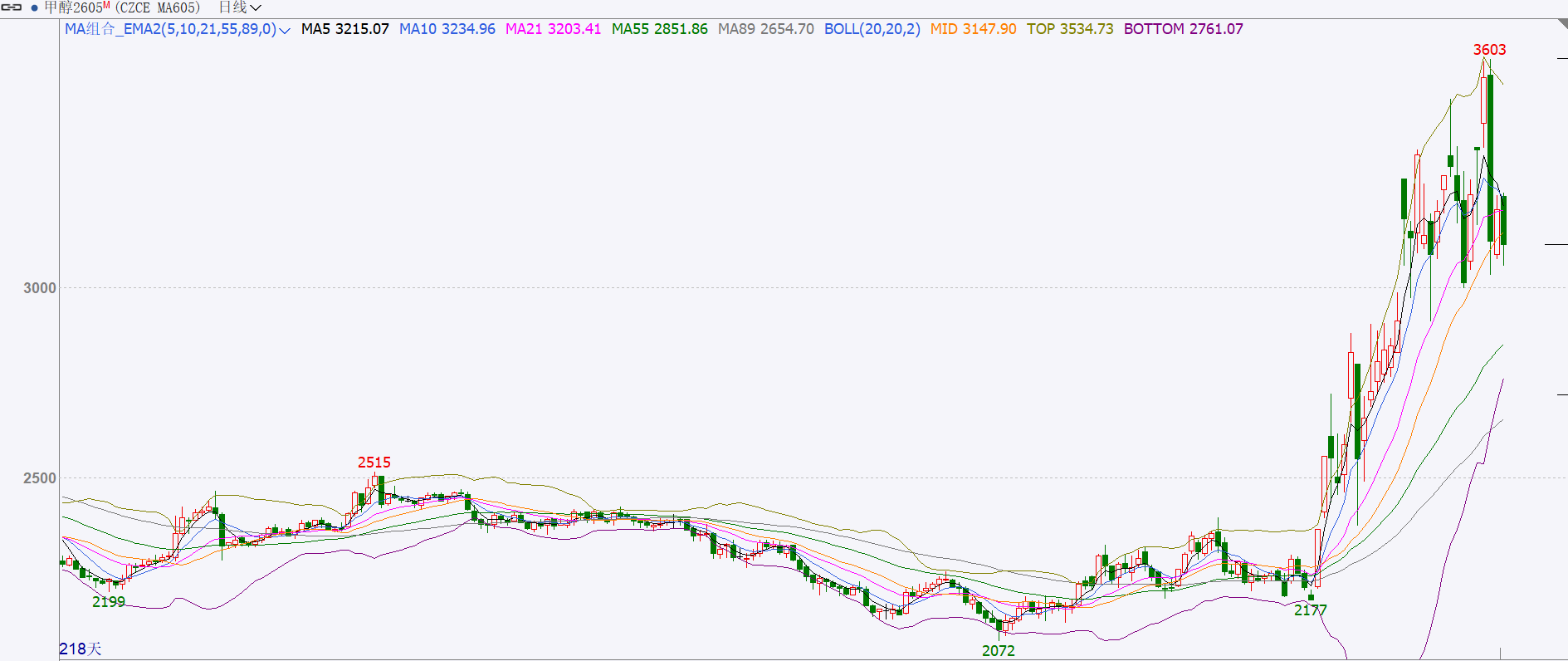Expand the MA组合_EMA2 indicator dropdown arrow
1568x661 pixels.
click(285, 31)
